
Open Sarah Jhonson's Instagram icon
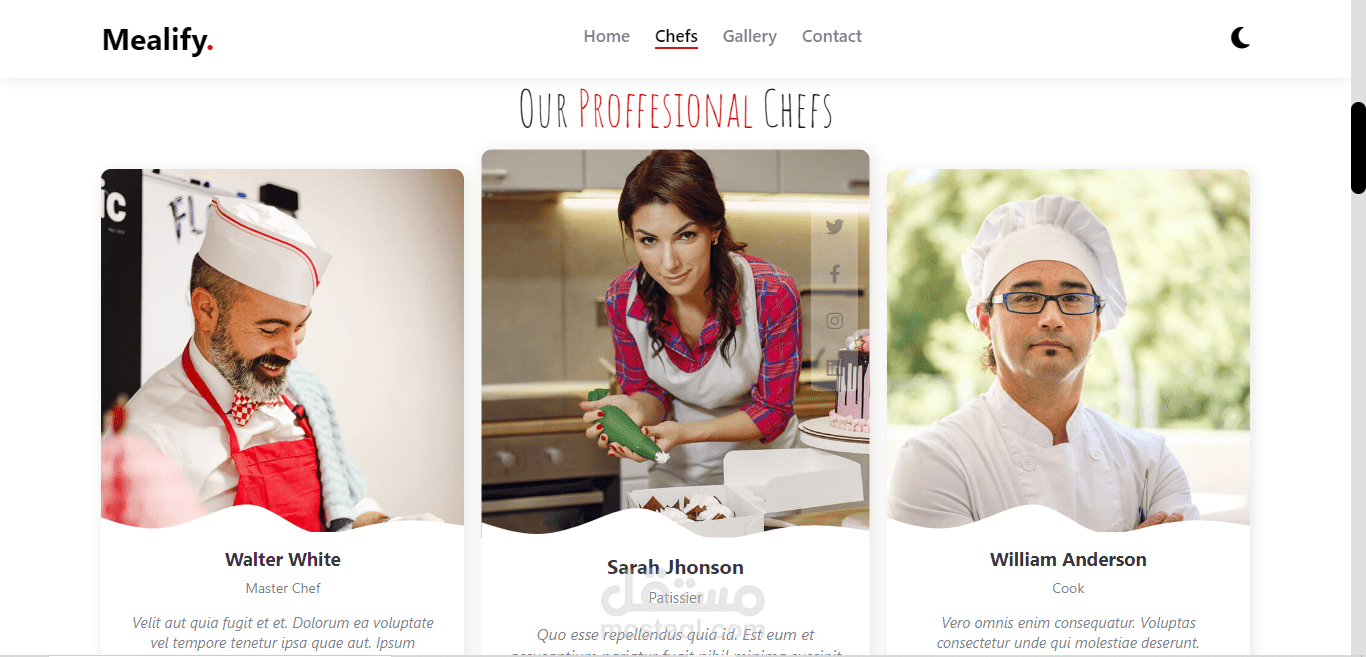(x=835, y=321)
